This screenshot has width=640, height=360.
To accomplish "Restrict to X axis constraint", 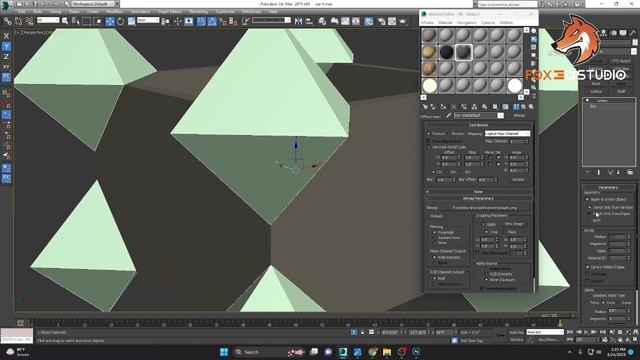I will click(x=6, y=36).
